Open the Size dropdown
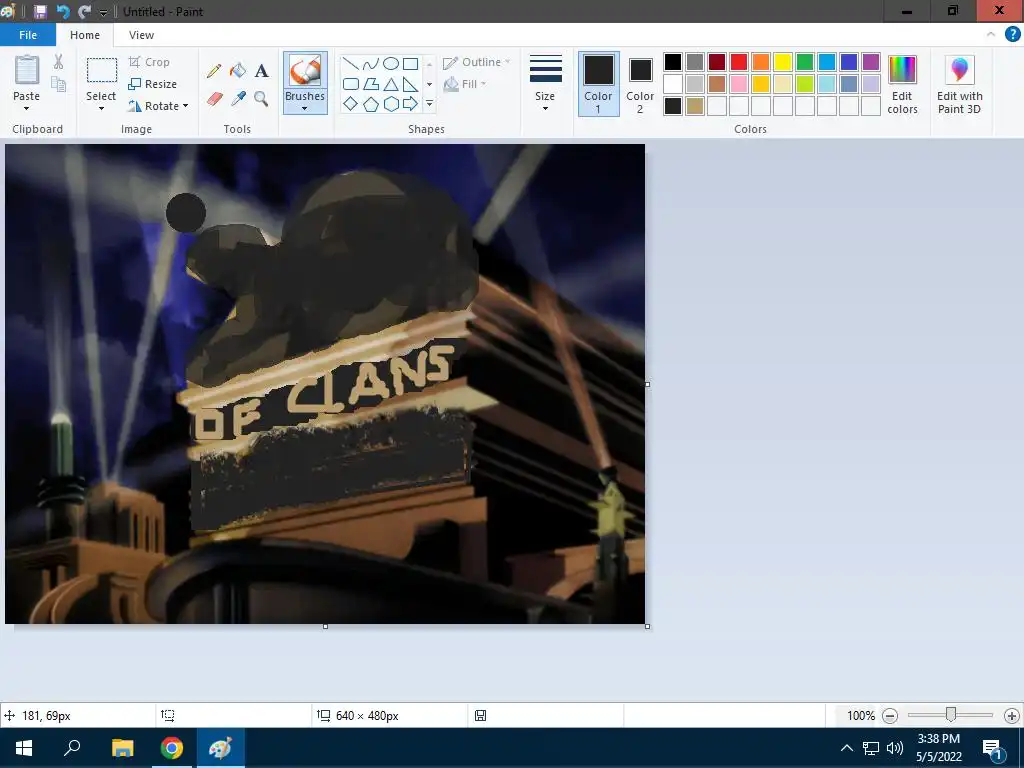Screen dimensions: 1024x768 pos(545,84)
